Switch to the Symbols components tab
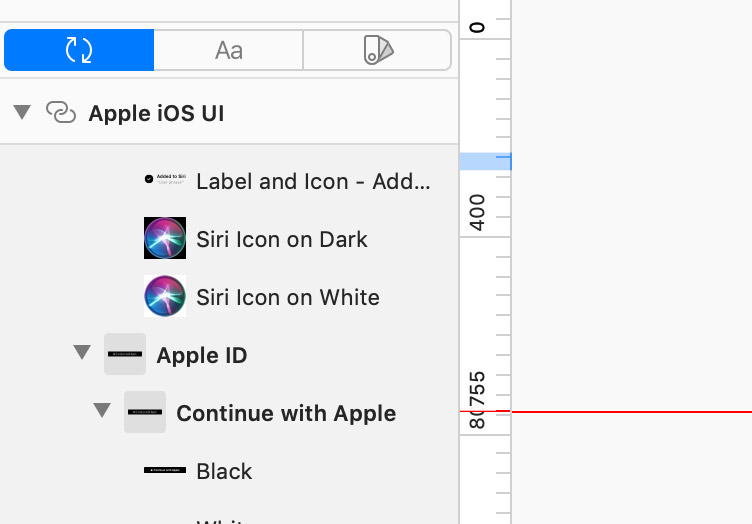The image size is (752, 524). (x=79, y=50)
